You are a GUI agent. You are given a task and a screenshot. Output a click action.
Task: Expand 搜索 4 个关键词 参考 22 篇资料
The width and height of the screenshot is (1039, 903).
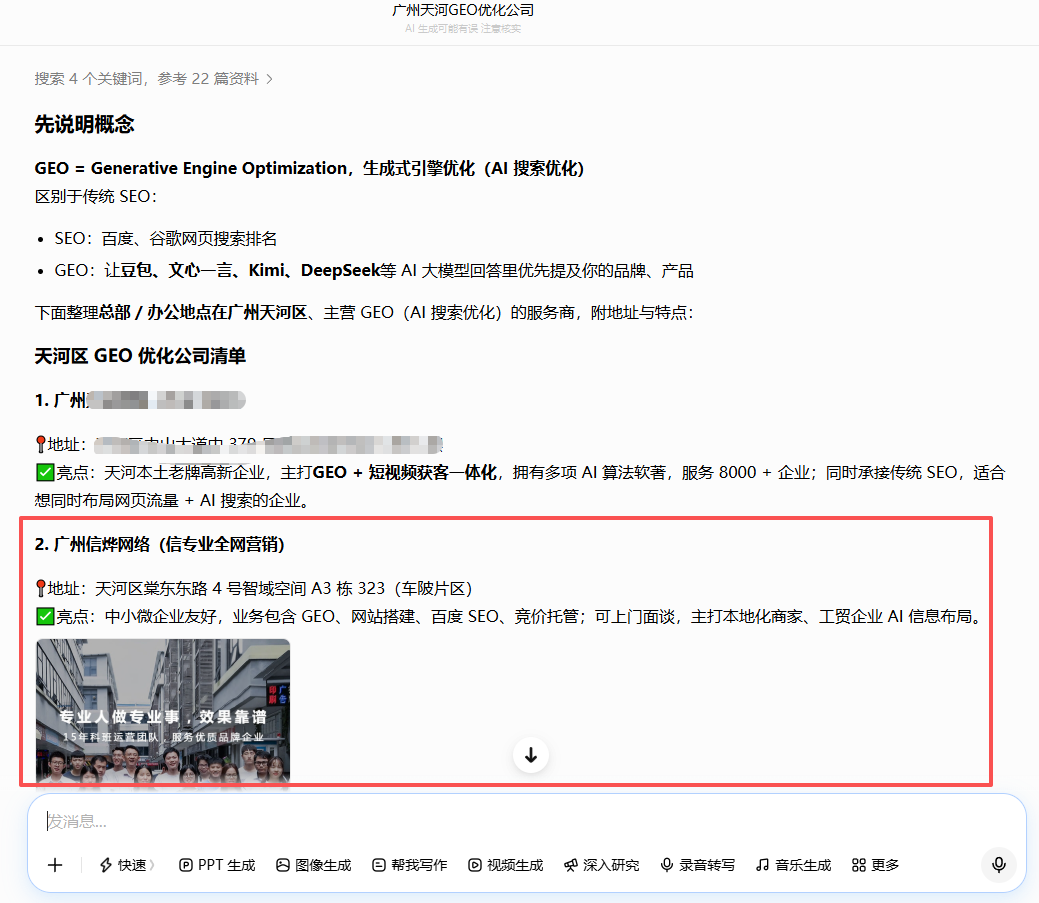click(x=154, y=79)
